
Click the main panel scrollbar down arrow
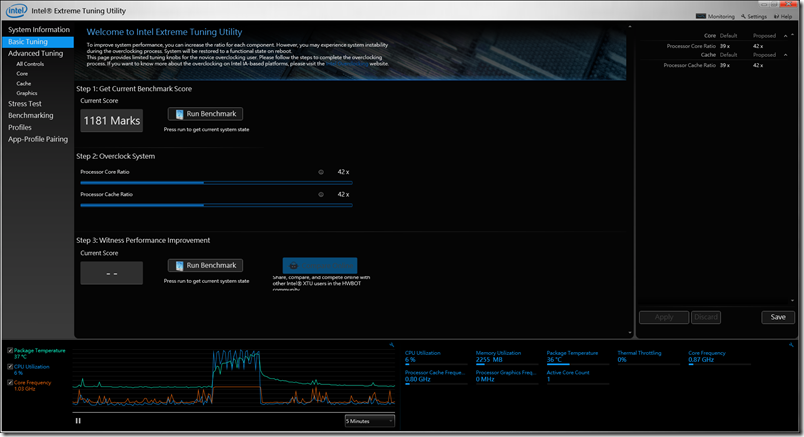pyautogui.click(x=630, y=333)
